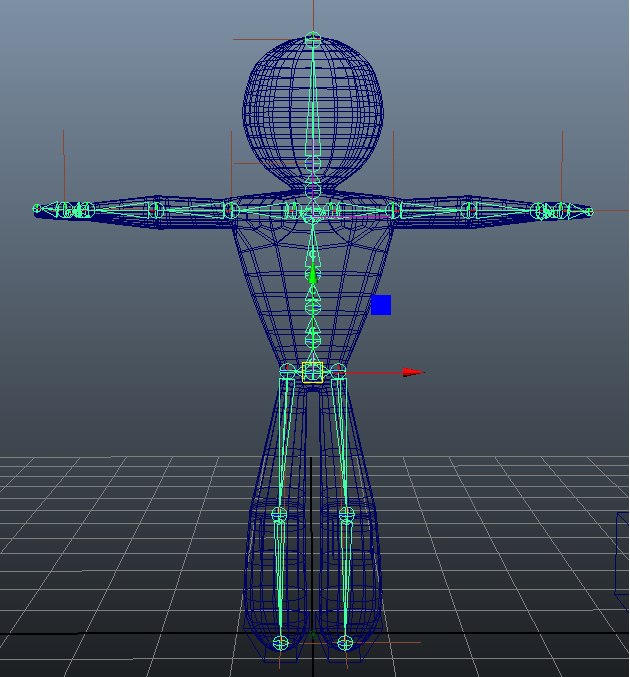The width and height of the screenshot is (630, 677).
Task: Select the ankle joint of screen-left leg
Action: pos(281,642)
